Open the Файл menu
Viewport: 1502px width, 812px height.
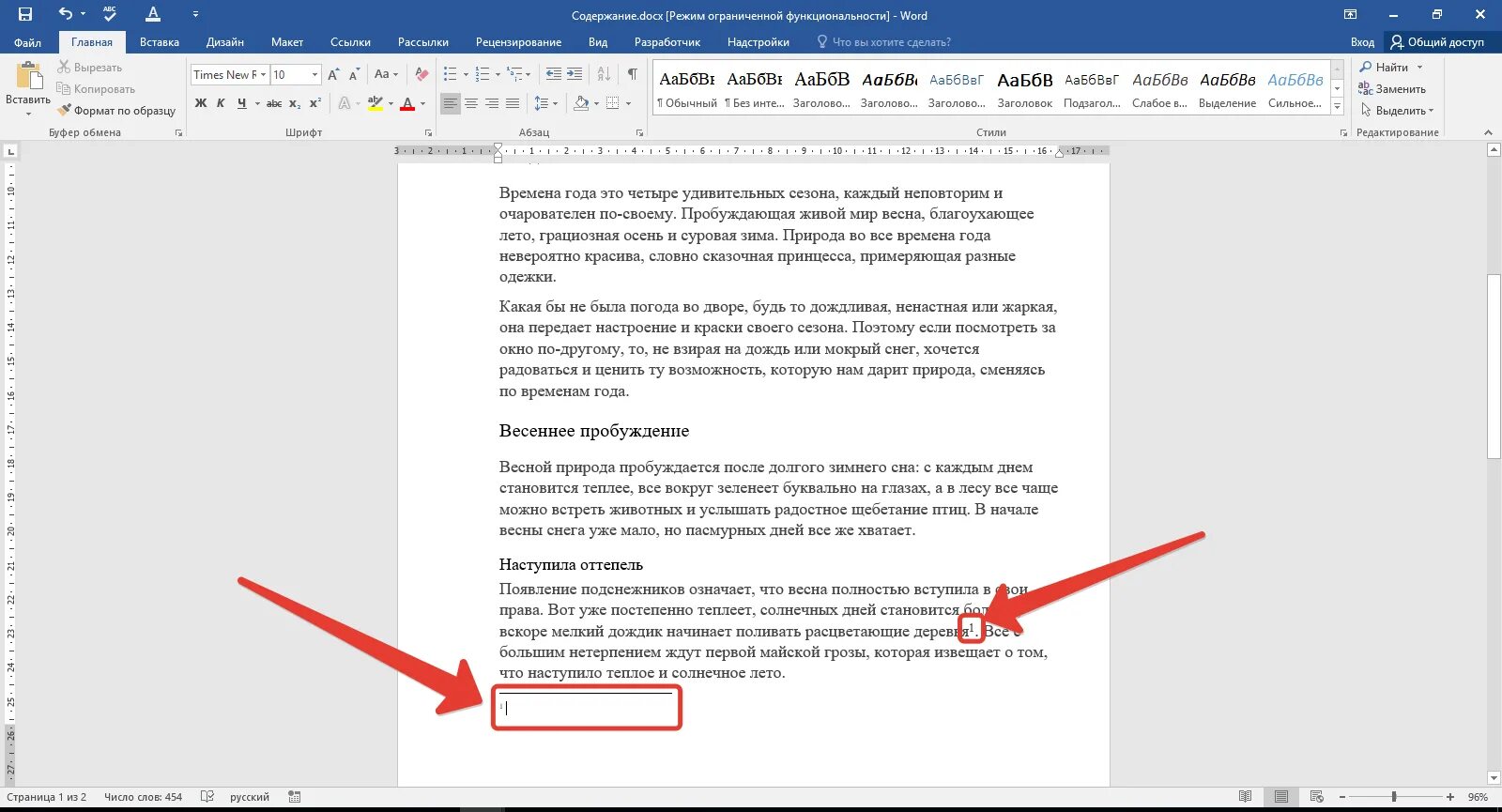coord(27,42)
